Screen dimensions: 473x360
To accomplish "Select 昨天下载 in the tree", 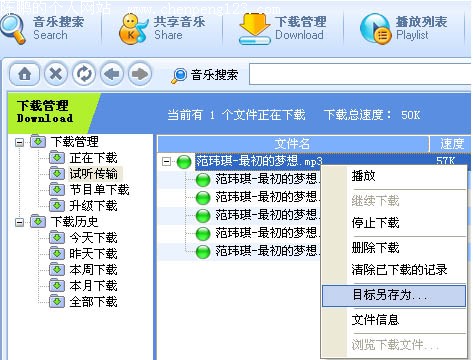I will coord(94,254).
